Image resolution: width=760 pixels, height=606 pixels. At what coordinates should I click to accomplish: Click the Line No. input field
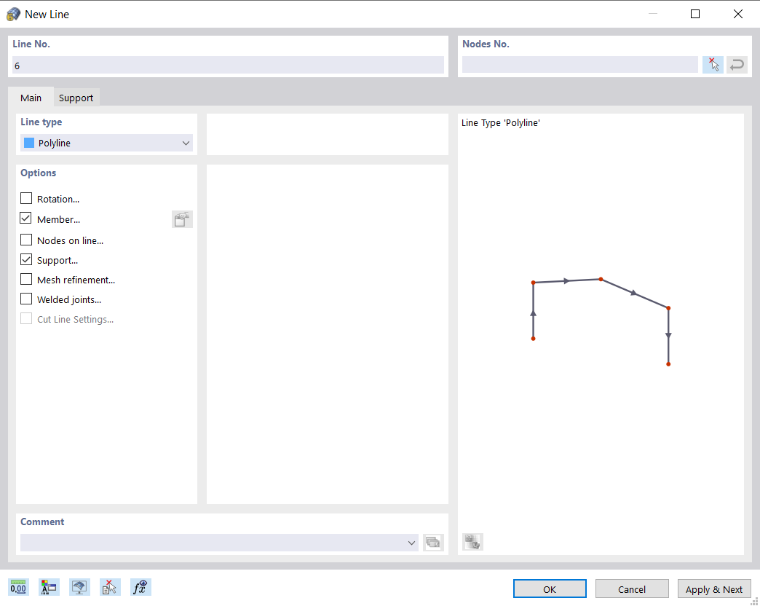point(228,65)
